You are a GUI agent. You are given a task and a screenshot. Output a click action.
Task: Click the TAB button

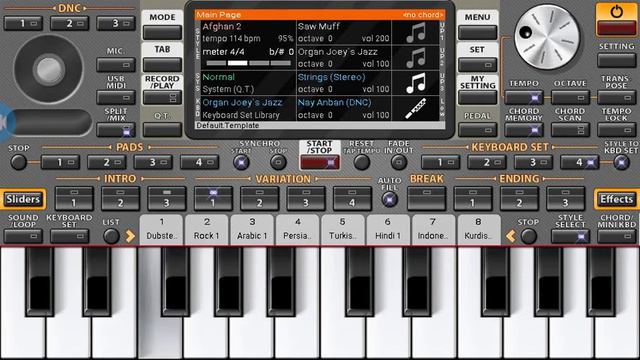(x=162, y=65)
